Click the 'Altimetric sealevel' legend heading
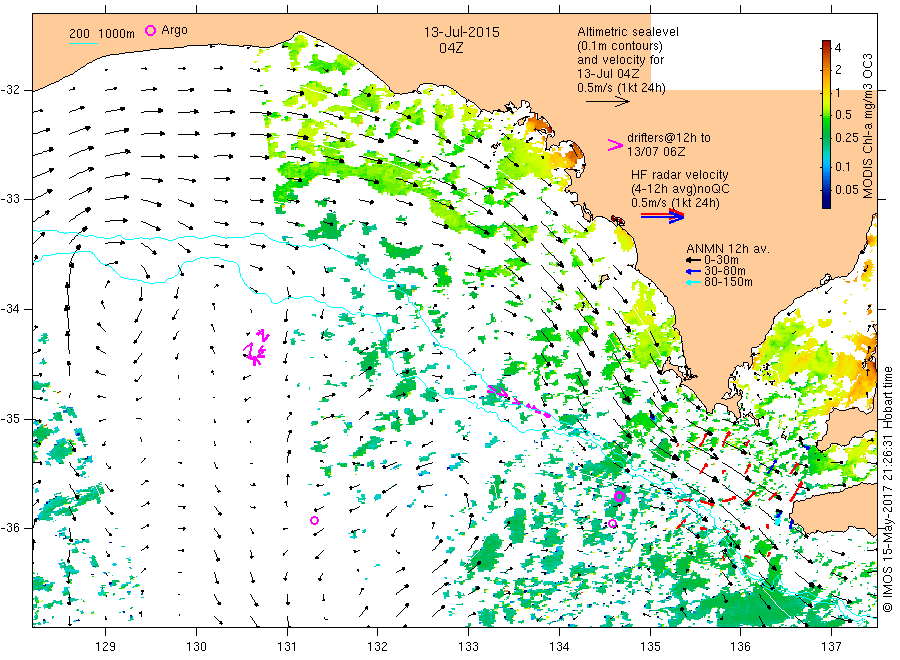Image resolution: width=900 pixels, height=660 pixels. click(628, 32)
